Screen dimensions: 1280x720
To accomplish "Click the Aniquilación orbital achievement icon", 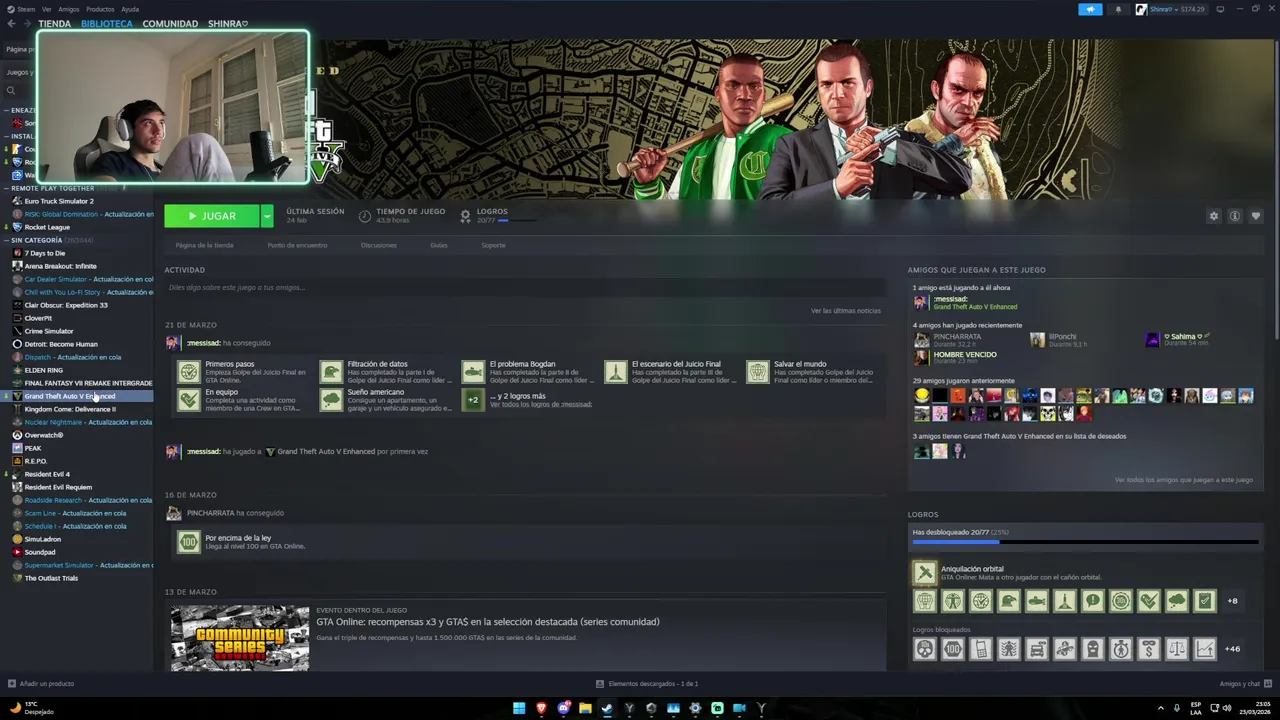I will 925,573.
